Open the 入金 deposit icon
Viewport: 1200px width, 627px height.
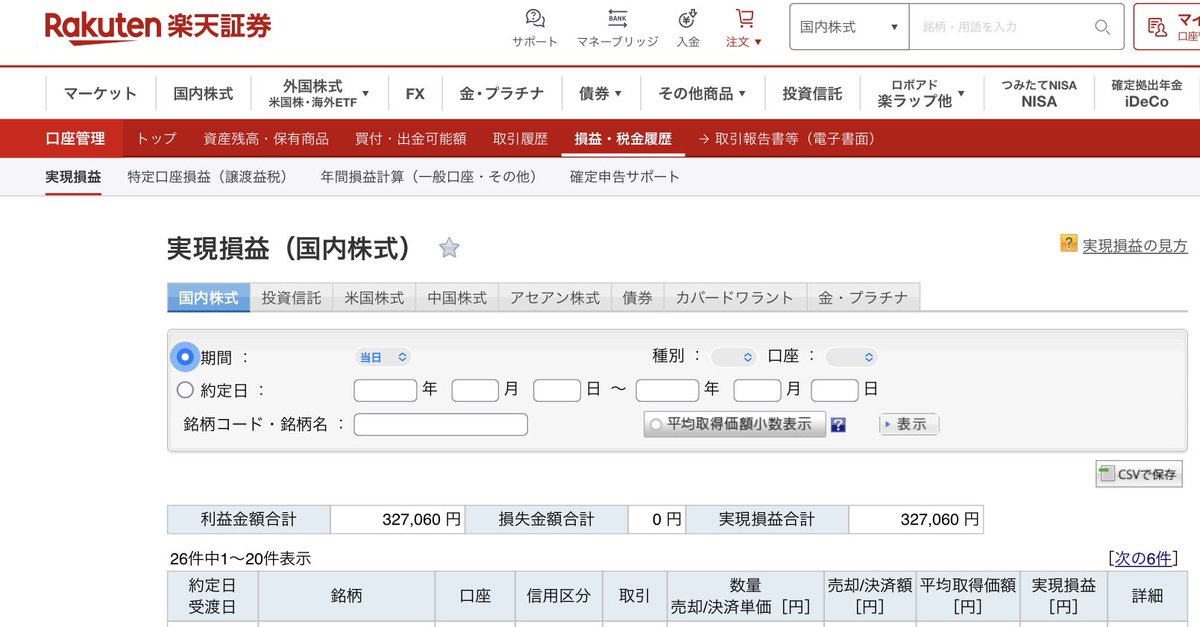pos(688,28)
